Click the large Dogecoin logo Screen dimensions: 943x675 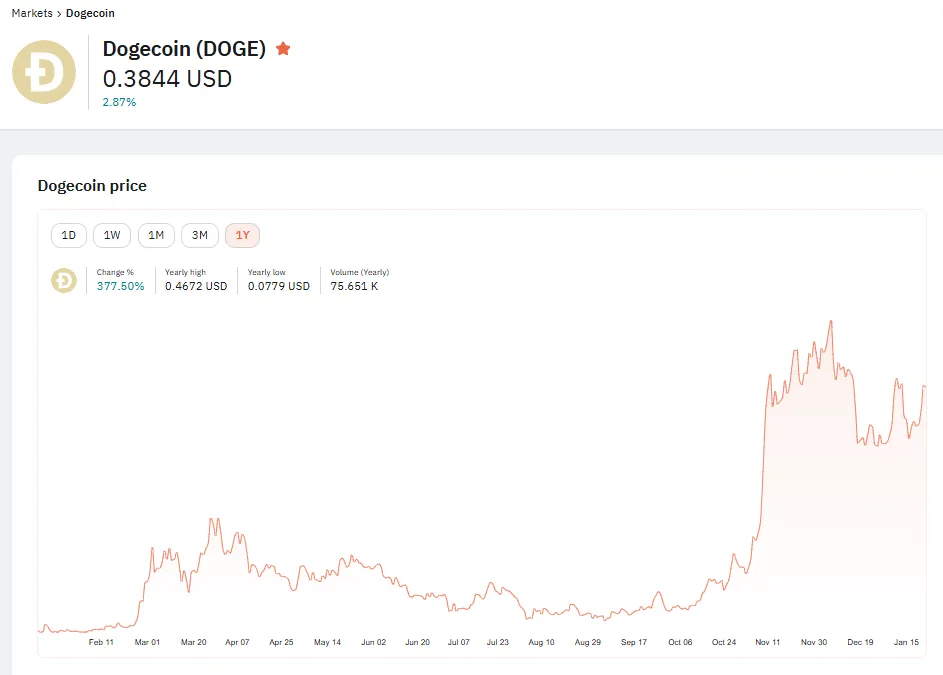44,72
